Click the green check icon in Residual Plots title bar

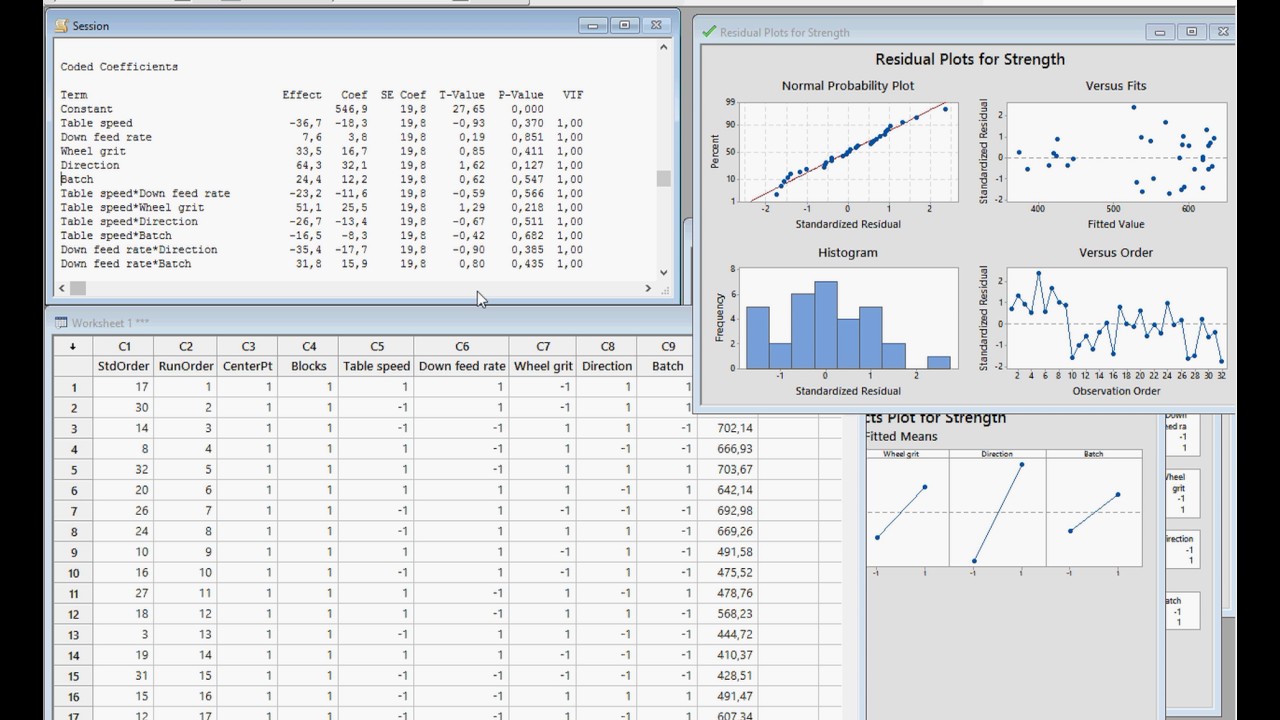coord(709,32)
